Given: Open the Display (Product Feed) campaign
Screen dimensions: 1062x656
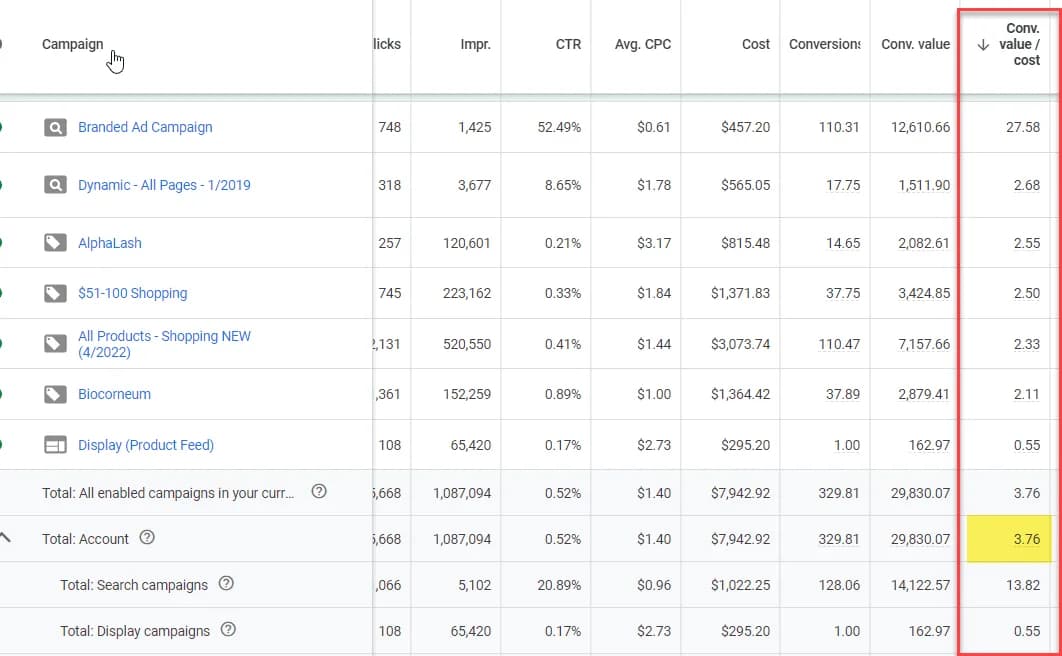Looking at the screenshot, I should click(x=146, y=445).
